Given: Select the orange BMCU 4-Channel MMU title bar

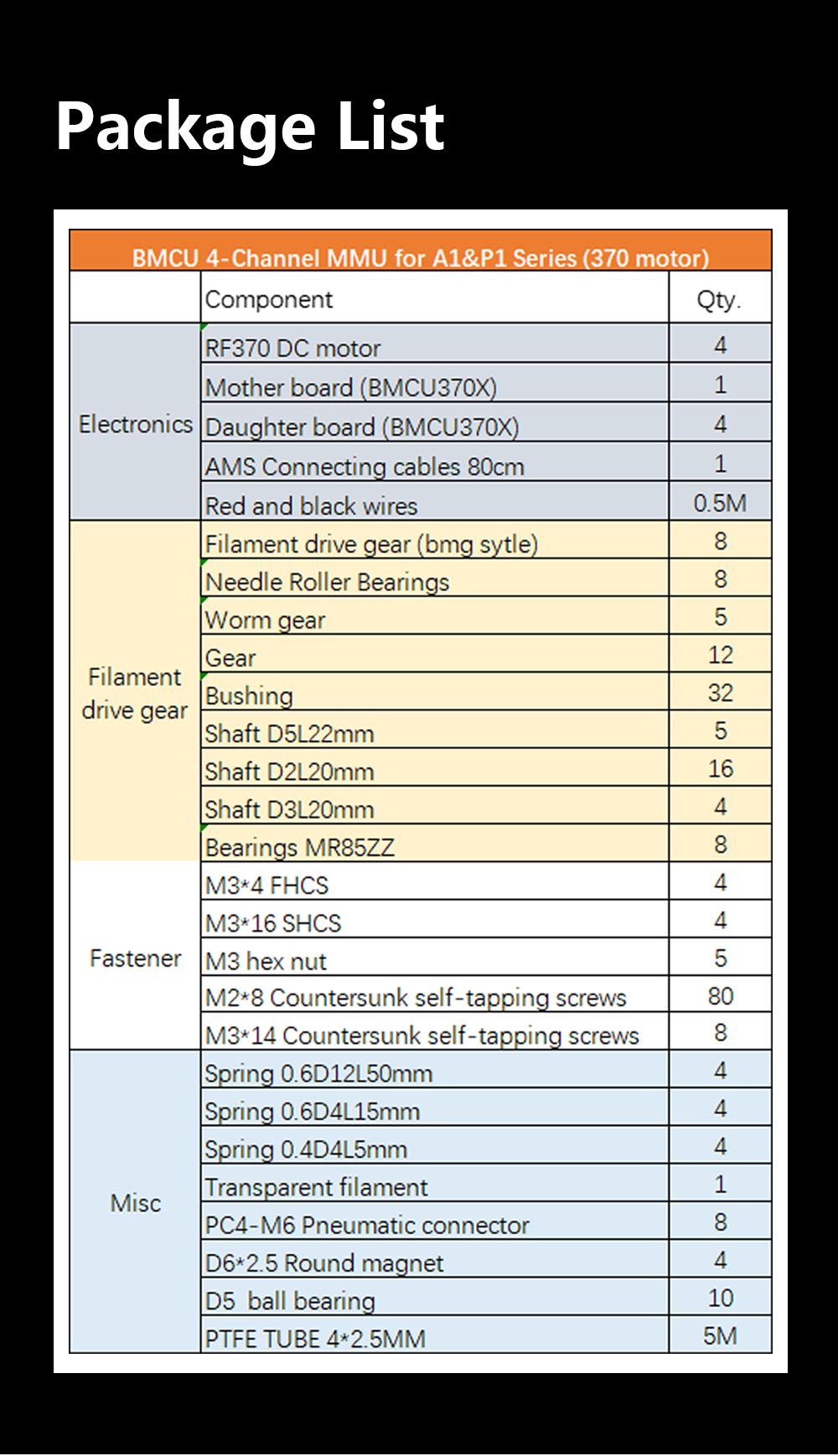Looking at the screenshot, I should pos(420,250).
